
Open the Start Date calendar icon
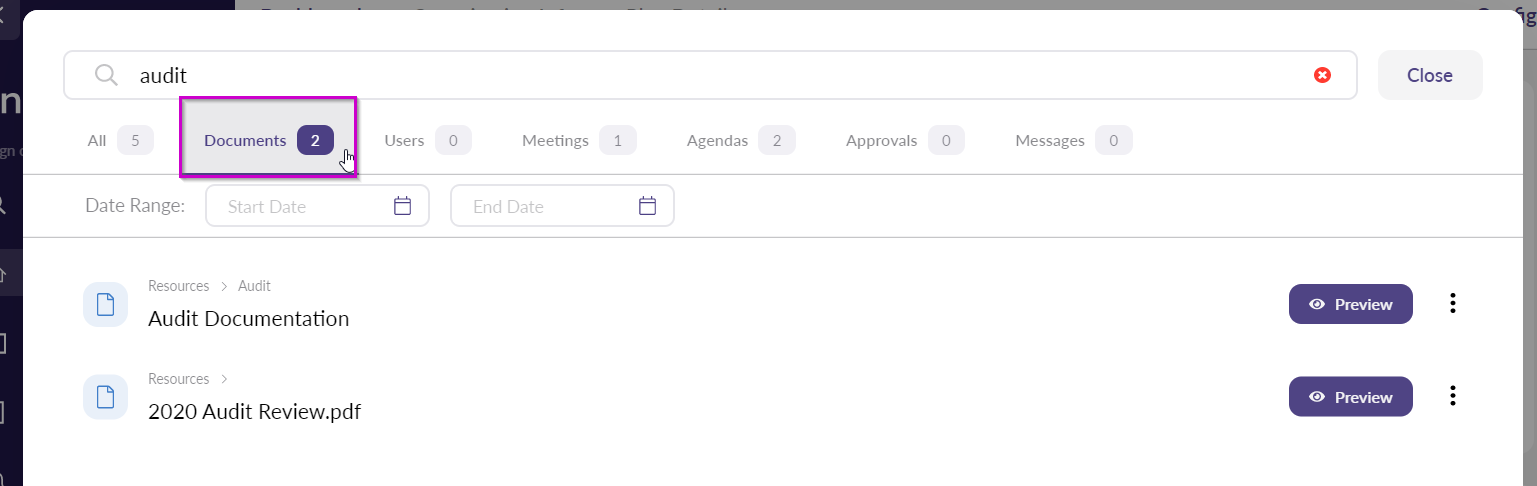[x=402, y=206]
